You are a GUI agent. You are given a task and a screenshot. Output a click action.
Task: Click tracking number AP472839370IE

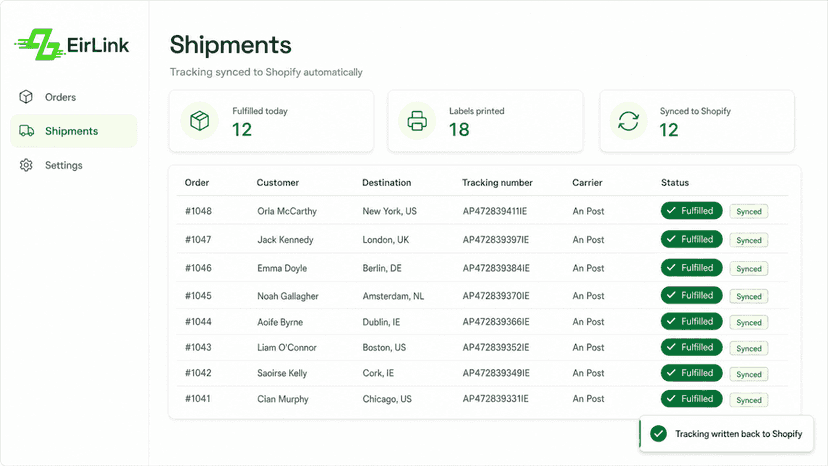click(496, 295)
